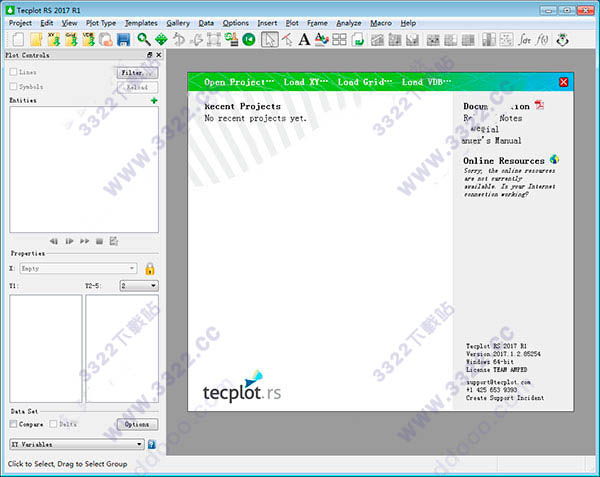Viewport: 600px width, 477px height.
Task: Click the animation options icon after stop
Action: coord(114,241)
